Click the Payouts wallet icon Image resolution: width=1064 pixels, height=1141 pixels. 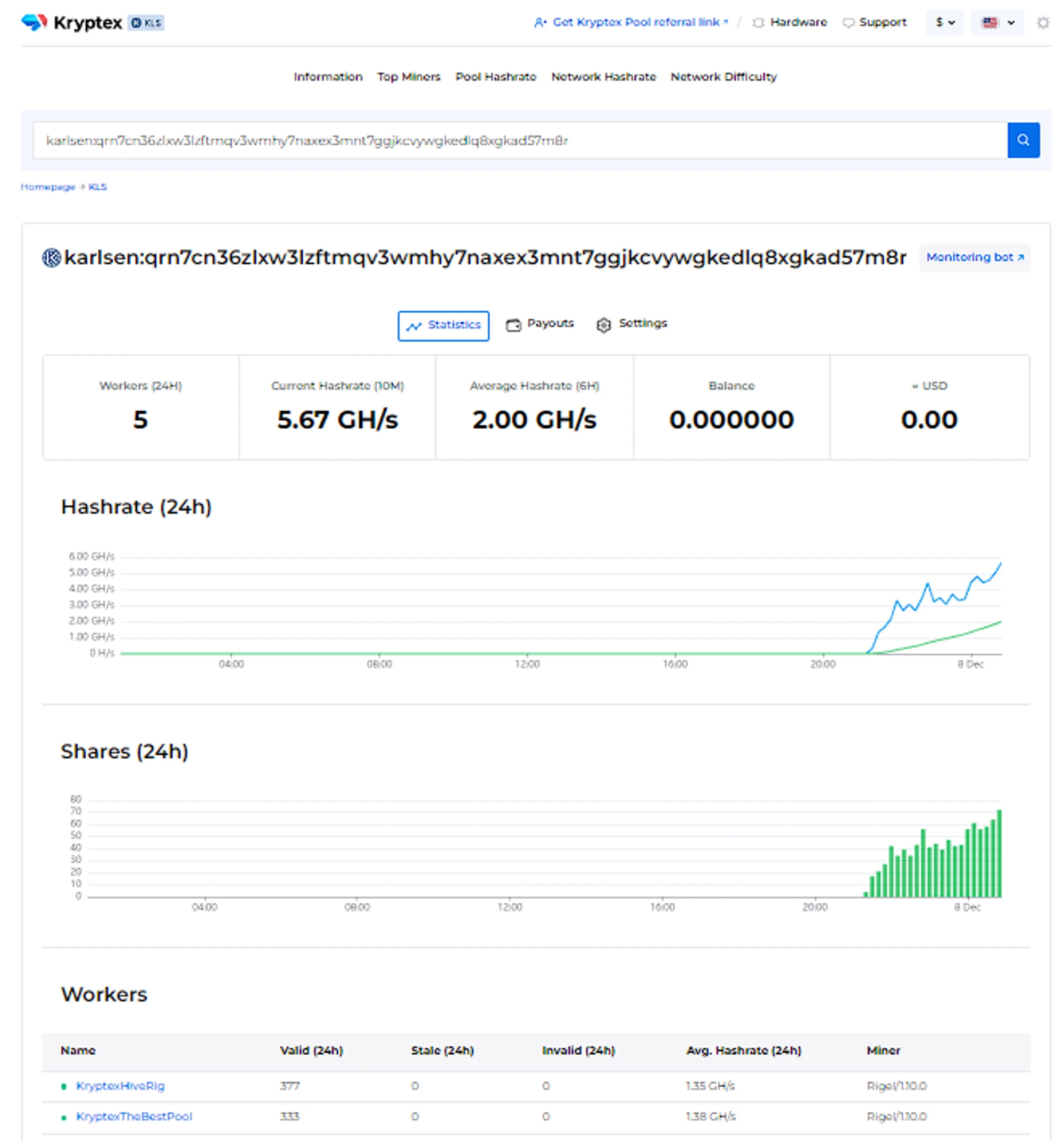(513, 325)
